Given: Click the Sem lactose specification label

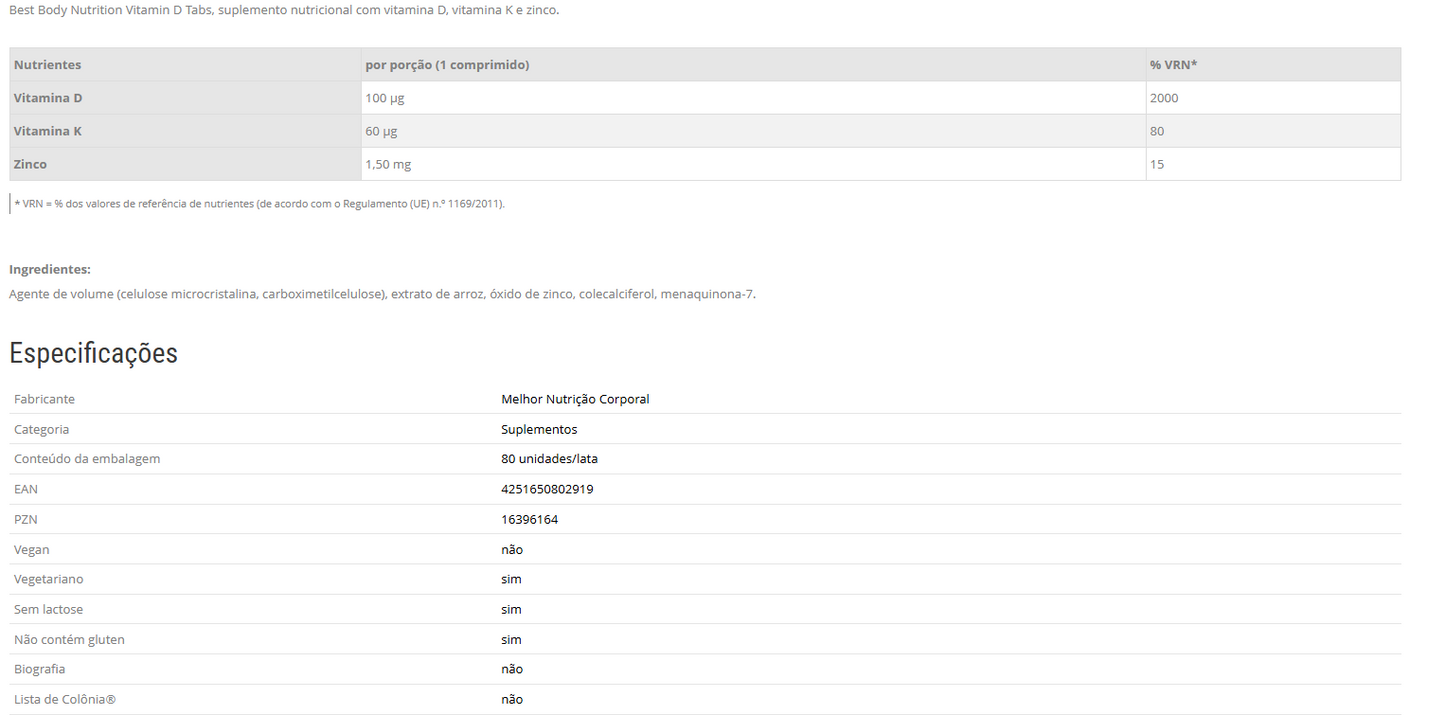Looking at the screenshot, I should pos(48,609).
